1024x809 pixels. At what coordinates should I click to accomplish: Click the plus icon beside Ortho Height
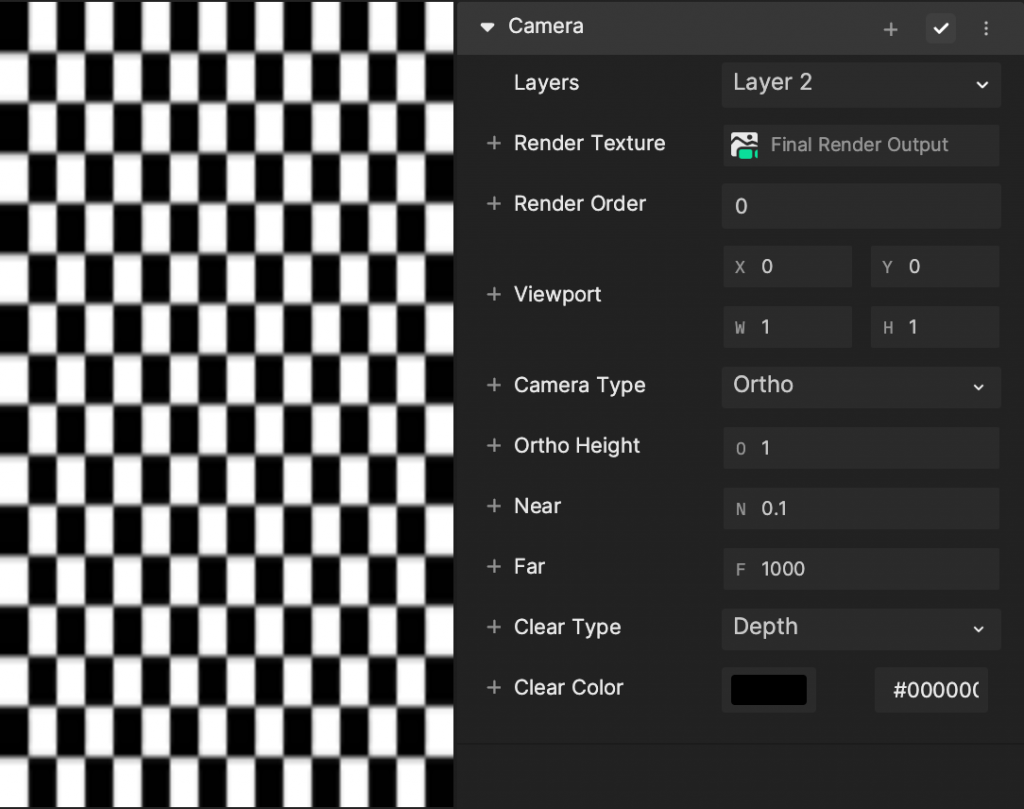pyautogui.click(x=494, y=446)
